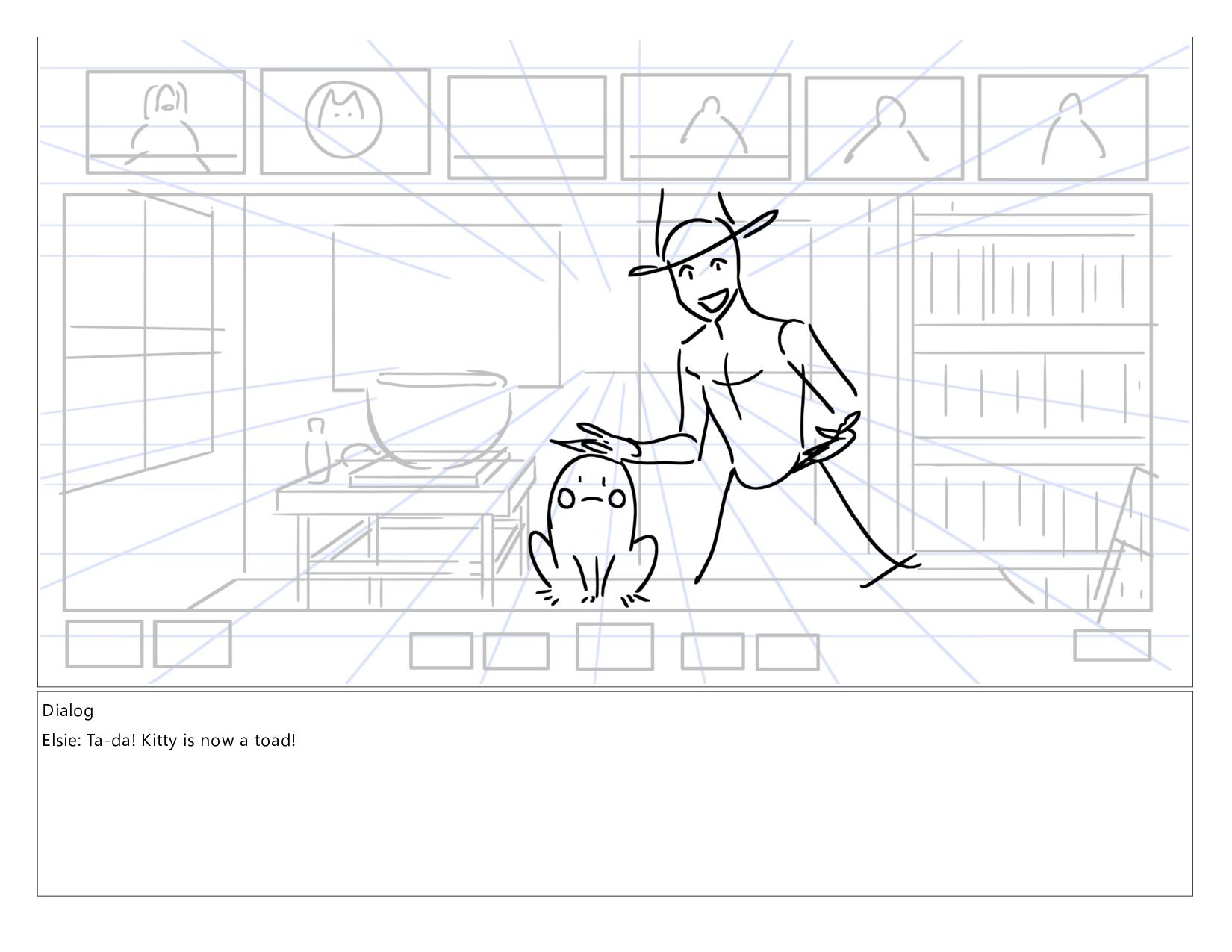The image size is (1232, 952).
Task: Select the participant thumbnail with the cat face circle
Action: [345, 122]
